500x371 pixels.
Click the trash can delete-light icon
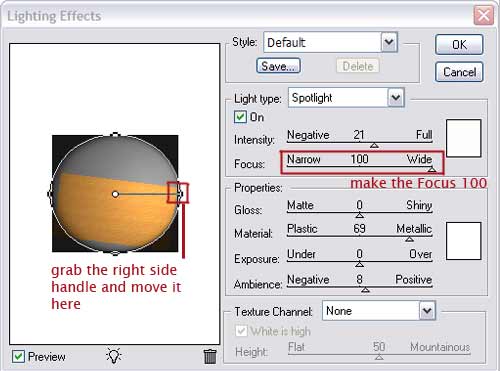coord(210,356)
